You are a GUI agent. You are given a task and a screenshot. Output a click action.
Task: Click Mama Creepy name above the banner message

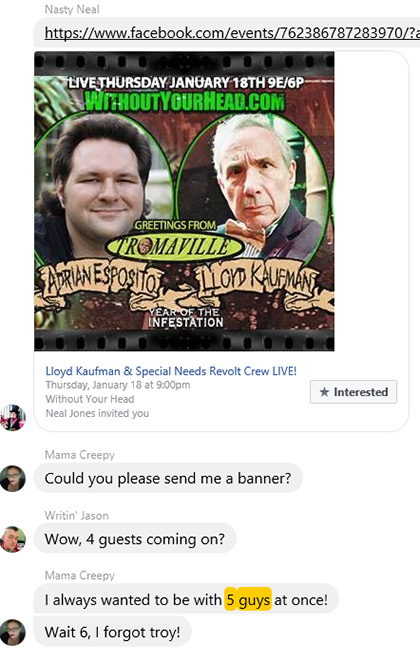click(x=80, y=455)
